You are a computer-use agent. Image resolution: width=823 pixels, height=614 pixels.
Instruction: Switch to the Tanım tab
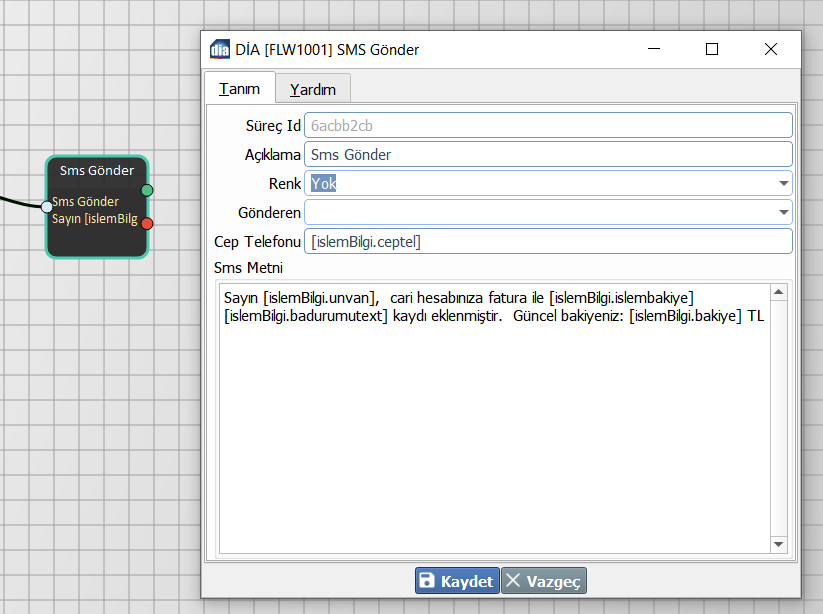pyautogui.click(x=239, y=89)
